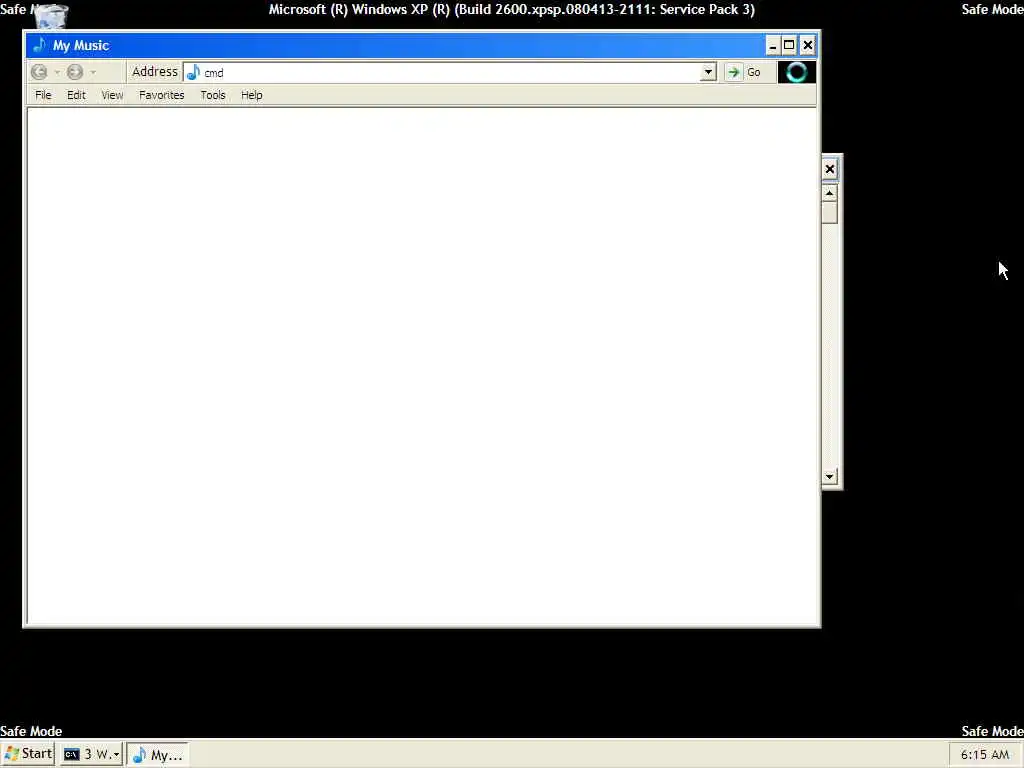
Task: Open the Tools menu
Action: [213, 95]
